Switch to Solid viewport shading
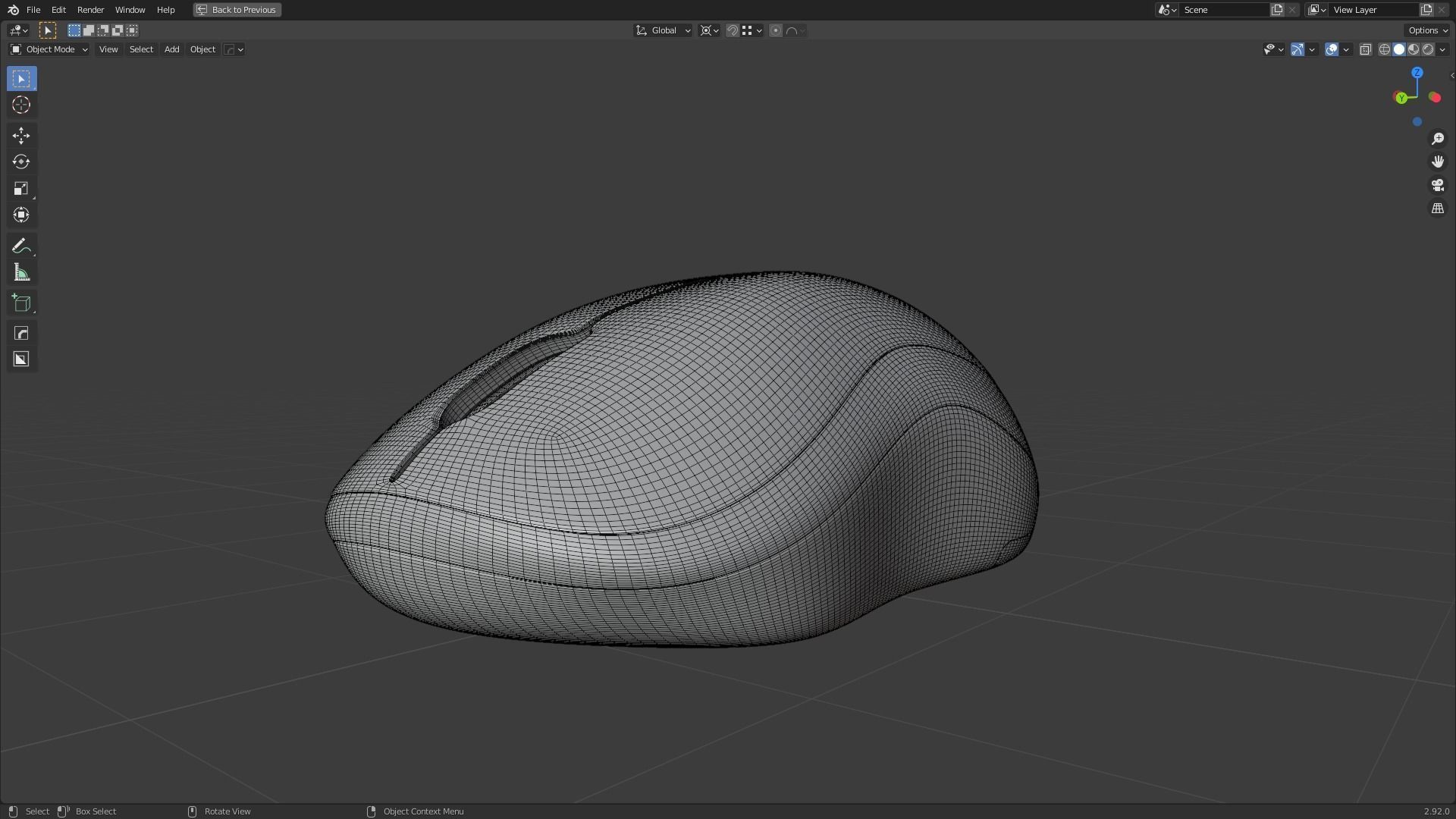Screen dimensions: 1456x819 [1399, 49]
